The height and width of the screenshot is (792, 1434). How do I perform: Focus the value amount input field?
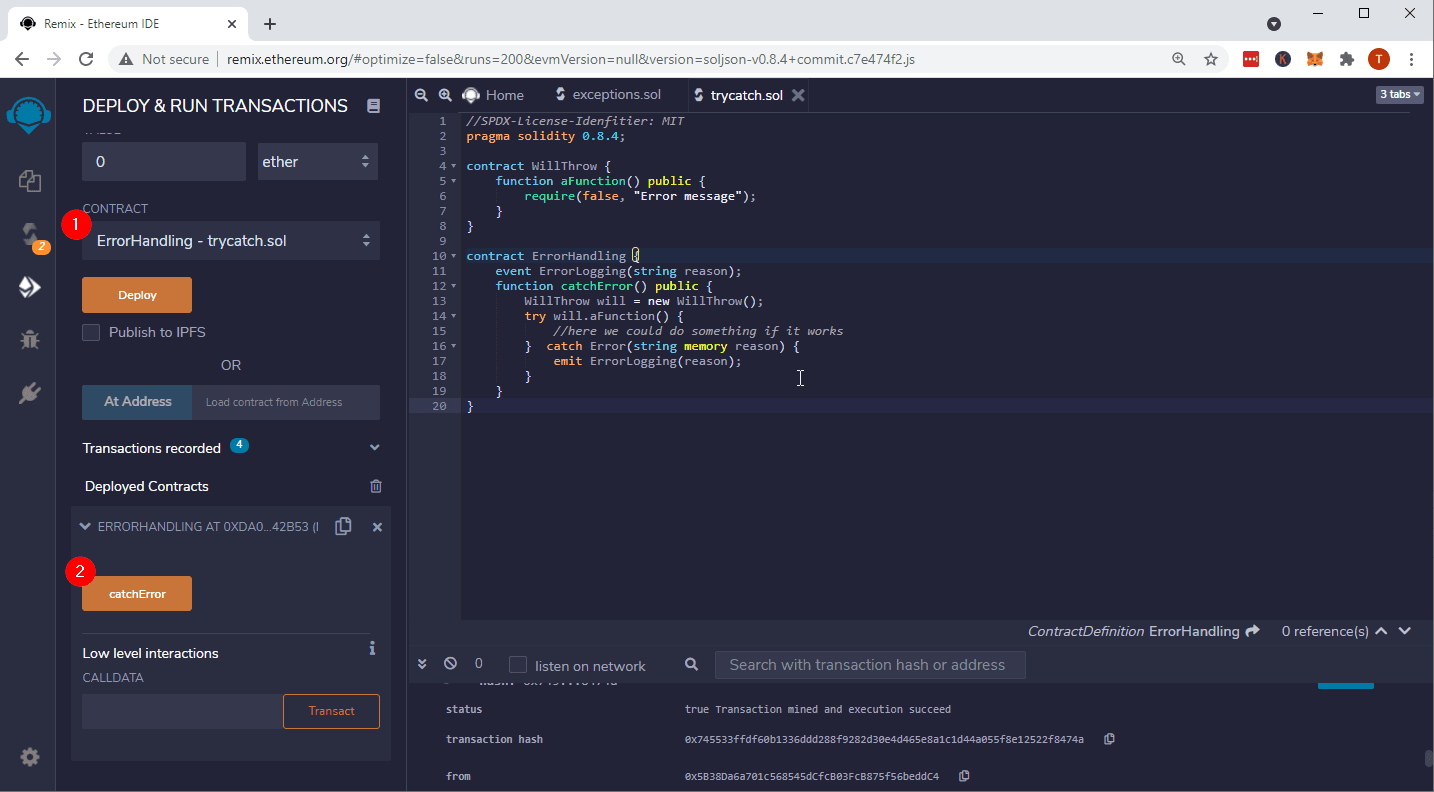pos(164,161)
